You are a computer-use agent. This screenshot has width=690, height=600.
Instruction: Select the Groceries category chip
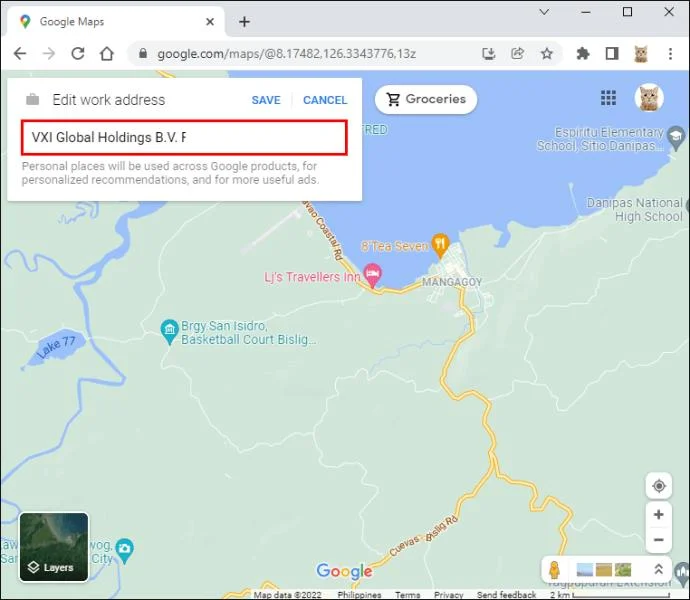click(426, 99)
